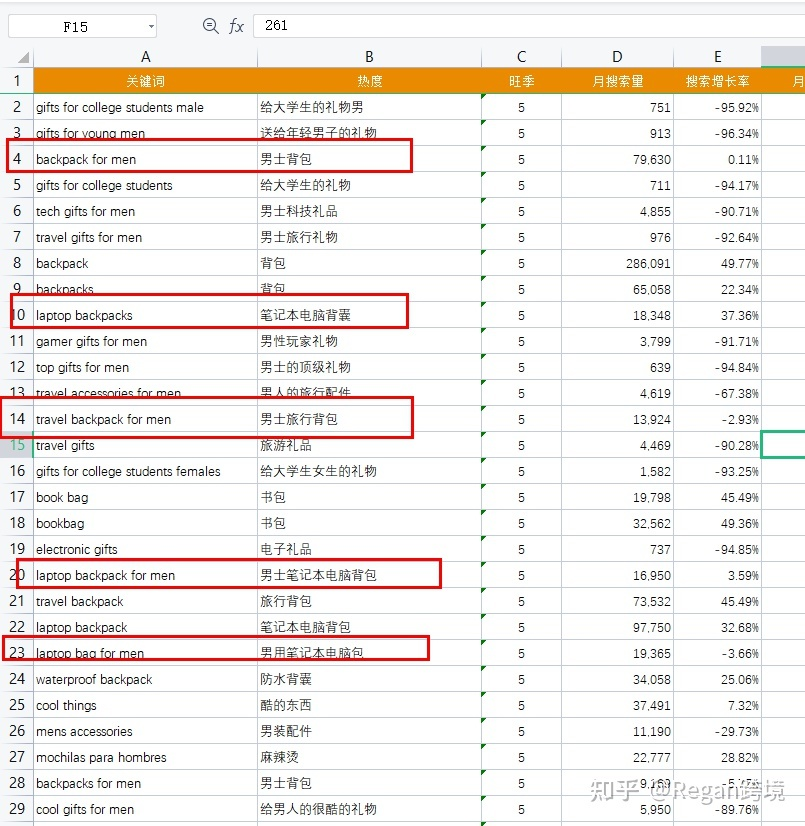Click the name box showing F15

click(76, 27)
